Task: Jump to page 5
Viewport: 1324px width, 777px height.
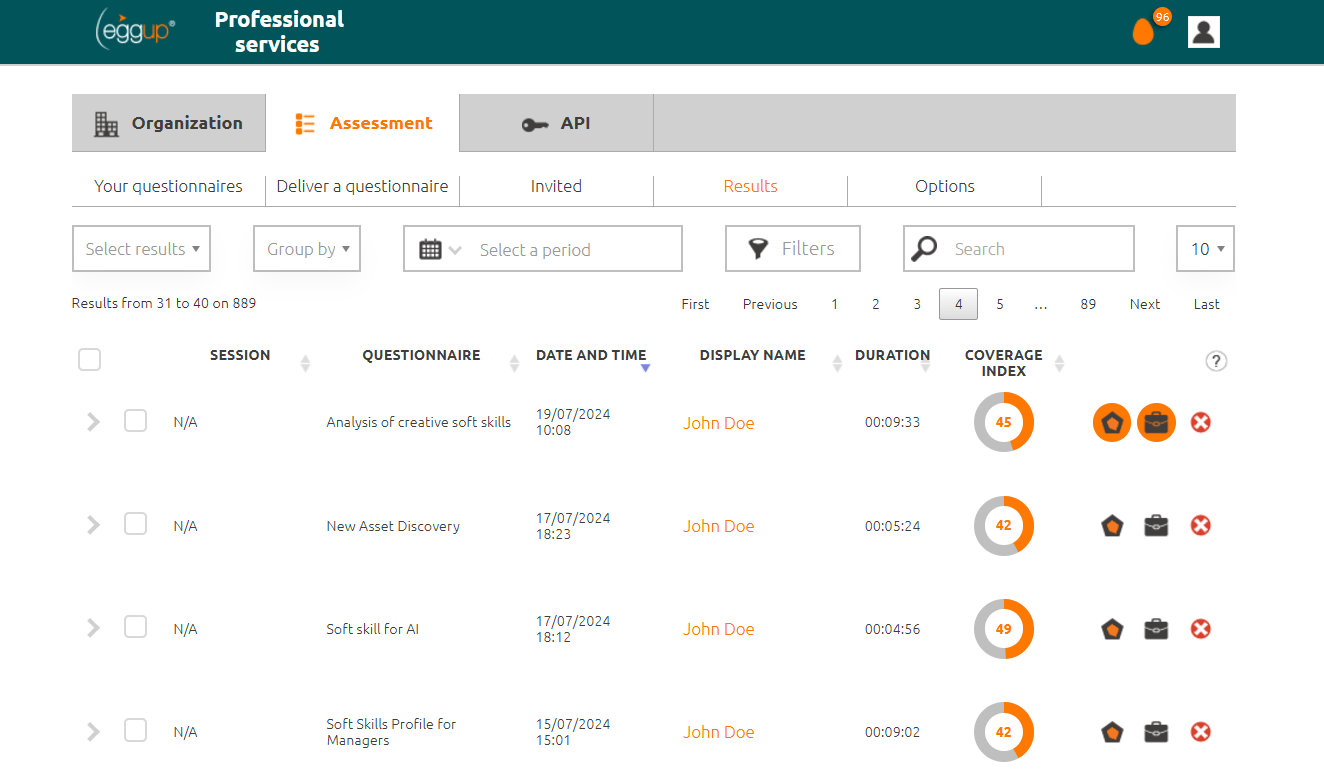Action: click(999, 304)
